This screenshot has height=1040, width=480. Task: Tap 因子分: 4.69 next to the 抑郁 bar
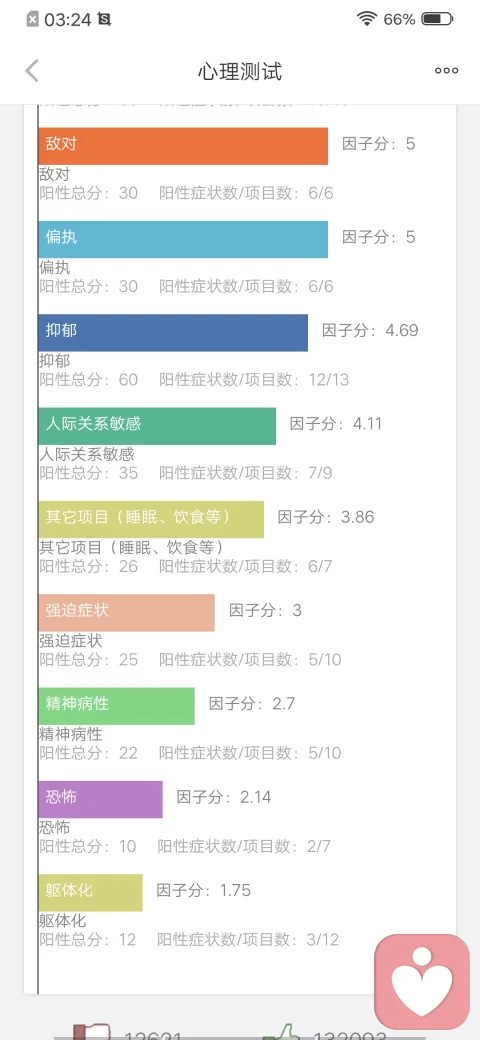(370, 330)
